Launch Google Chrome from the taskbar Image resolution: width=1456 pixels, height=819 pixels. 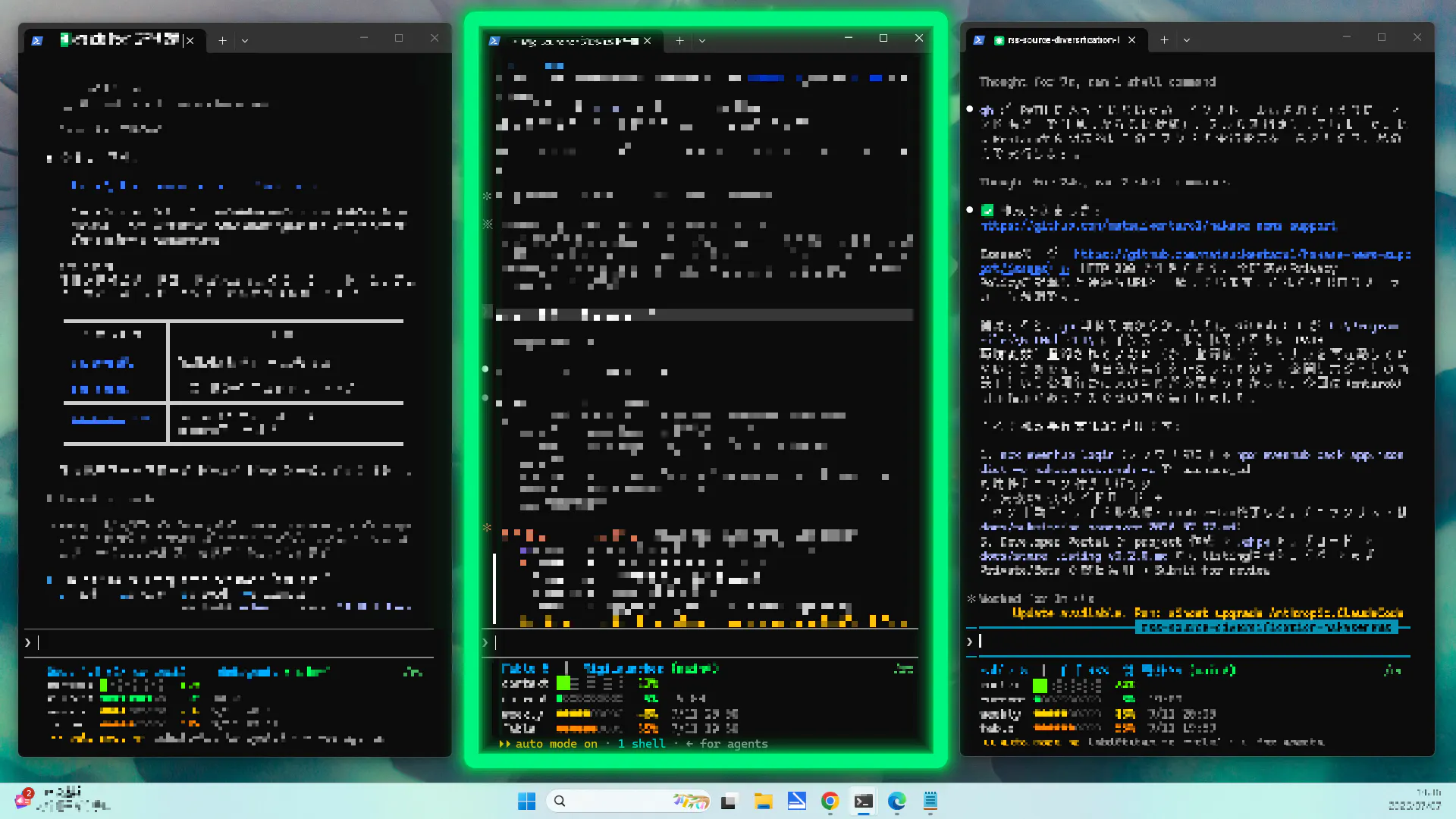[x=830, y=801]
